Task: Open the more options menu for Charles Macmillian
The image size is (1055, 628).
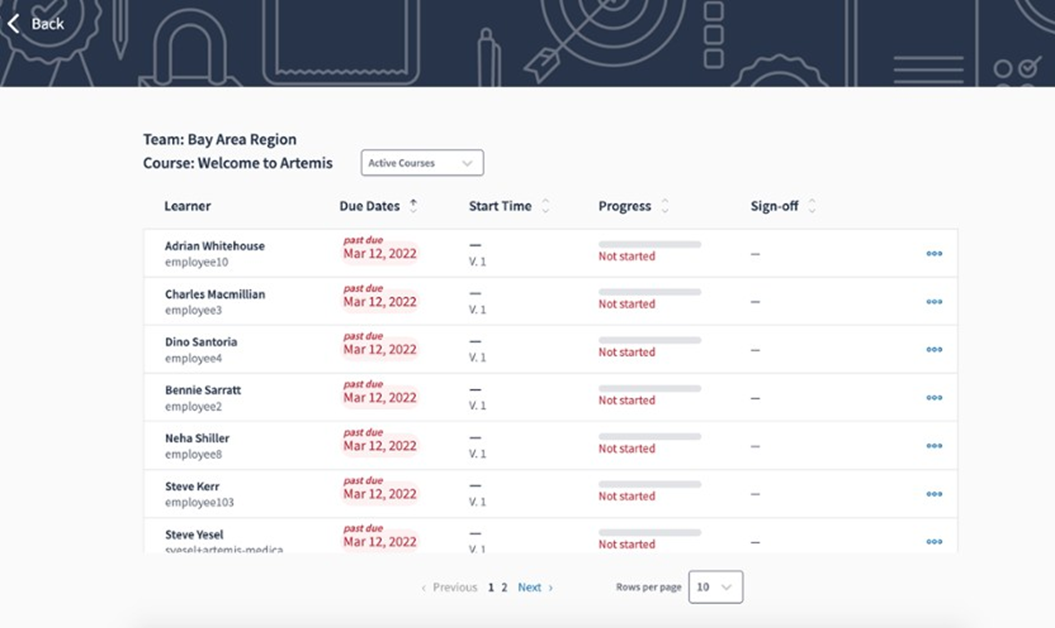Action: pos(933,302)
